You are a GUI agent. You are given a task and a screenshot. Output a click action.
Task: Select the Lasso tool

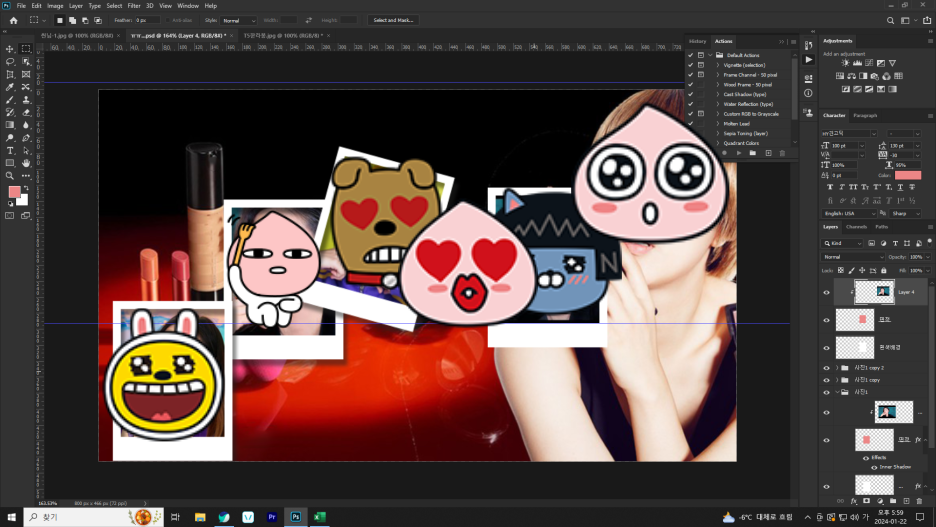coord(10,61)
